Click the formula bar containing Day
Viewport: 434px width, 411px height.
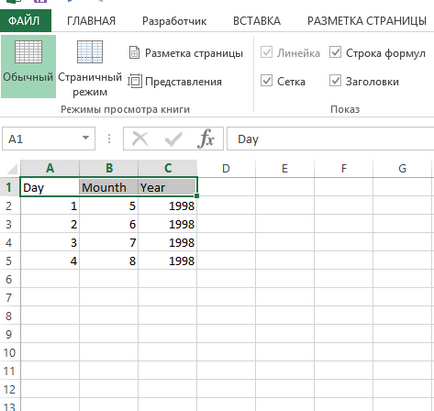coord(330,139)
